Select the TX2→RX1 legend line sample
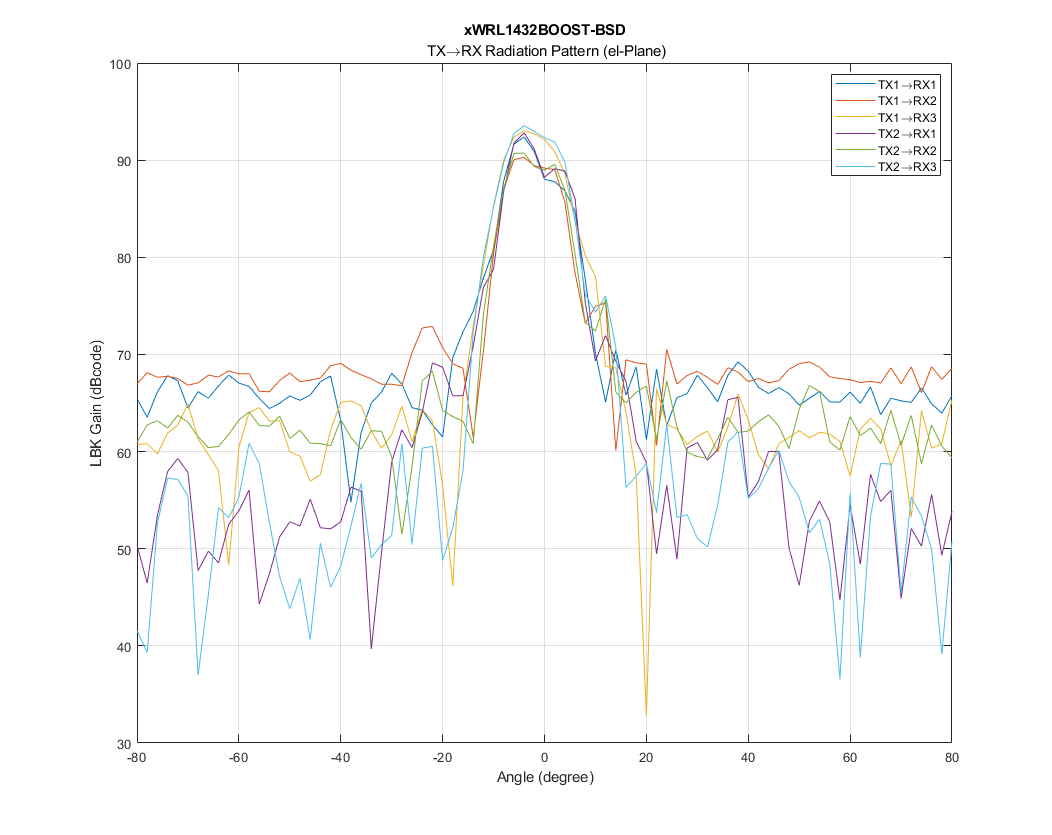 [855, 134]
